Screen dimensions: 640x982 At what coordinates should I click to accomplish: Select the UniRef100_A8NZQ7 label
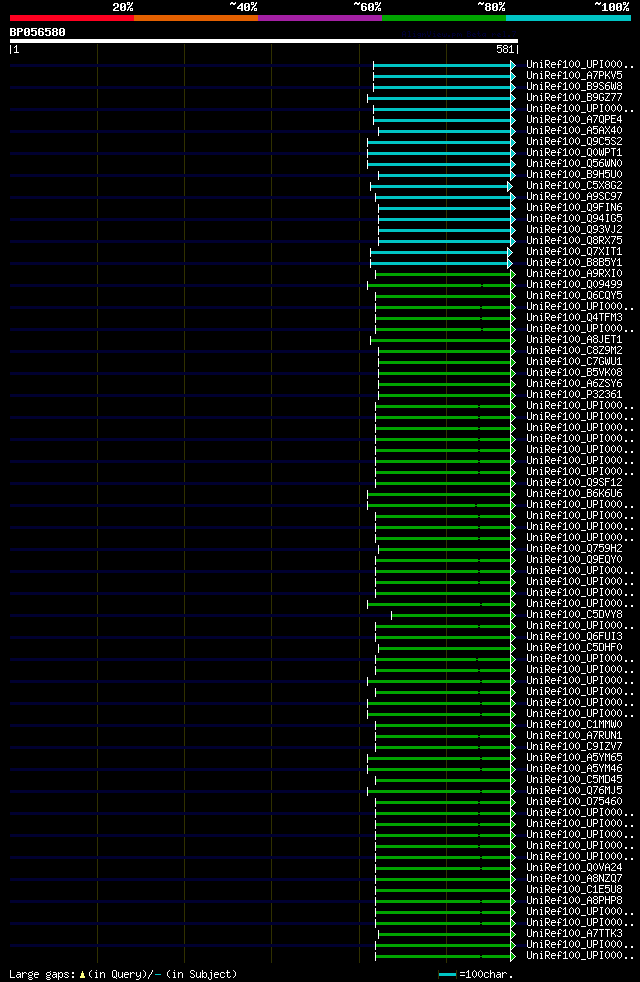pos(574,879)
